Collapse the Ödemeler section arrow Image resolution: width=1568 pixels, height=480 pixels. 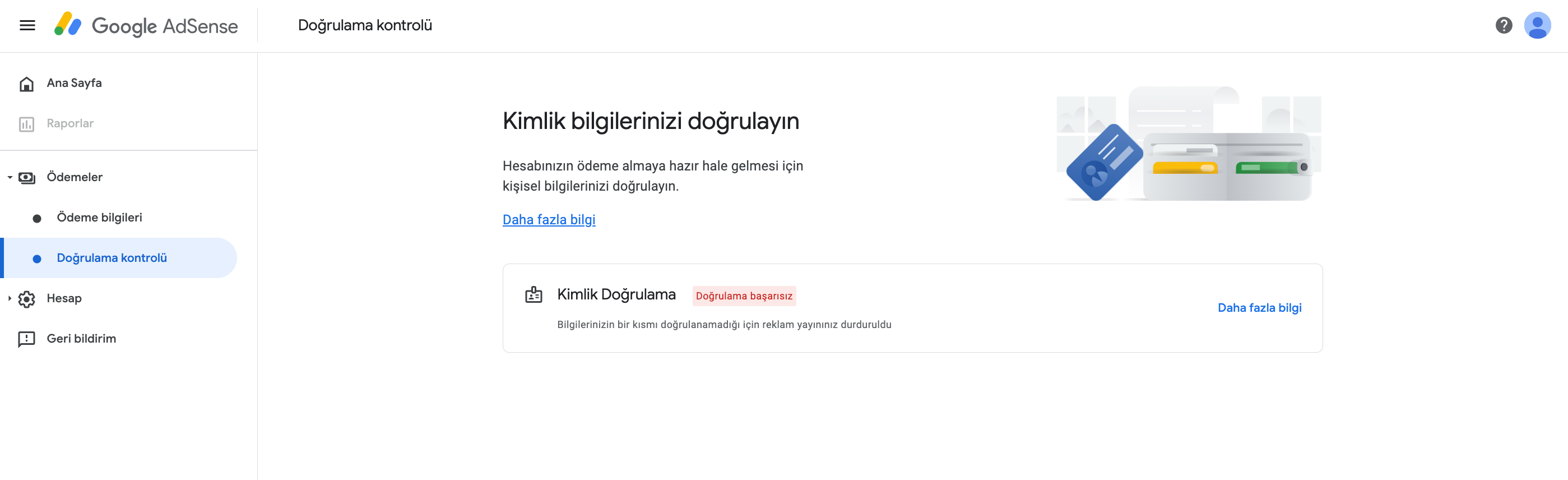(x=10, y=177)
